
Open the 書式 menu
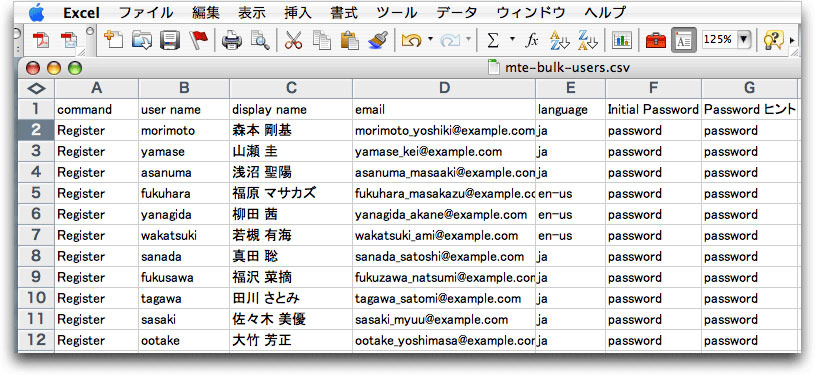tap(344, 12)
